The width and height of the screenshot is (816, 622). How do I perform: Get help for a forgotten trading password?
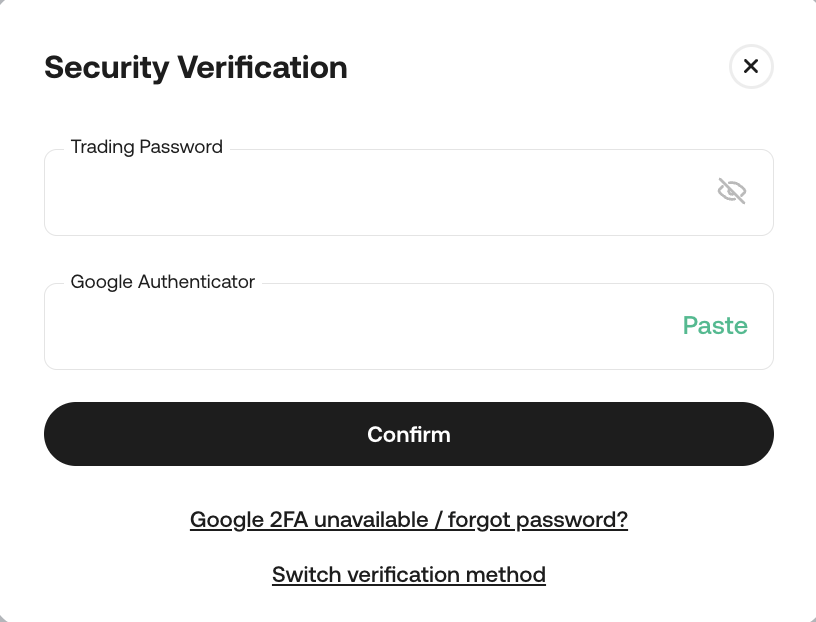[409, 520]
